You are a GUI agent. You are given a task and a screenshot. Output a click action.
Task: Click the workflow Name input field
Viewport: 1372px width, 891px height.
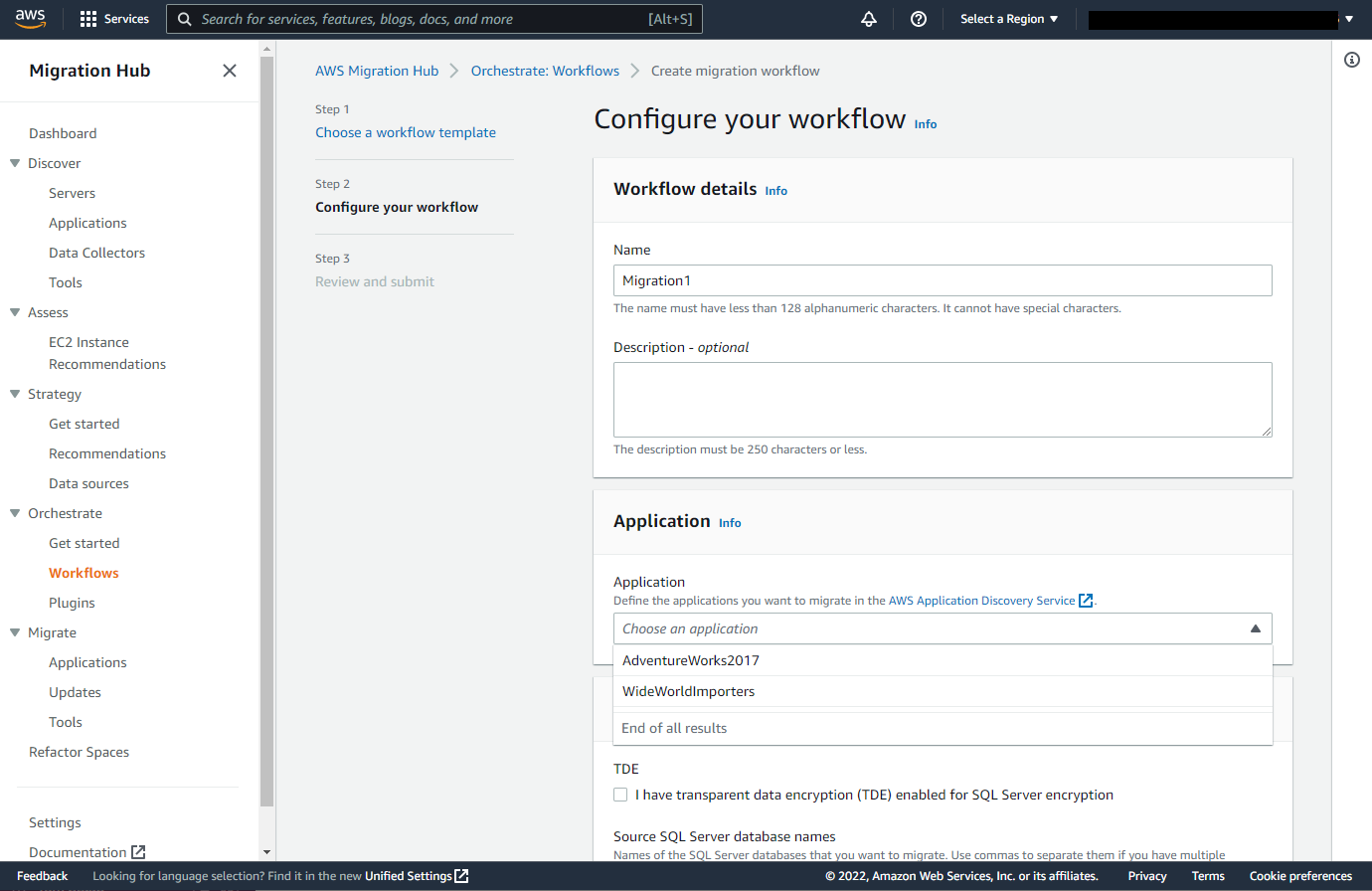coord(943,280)
